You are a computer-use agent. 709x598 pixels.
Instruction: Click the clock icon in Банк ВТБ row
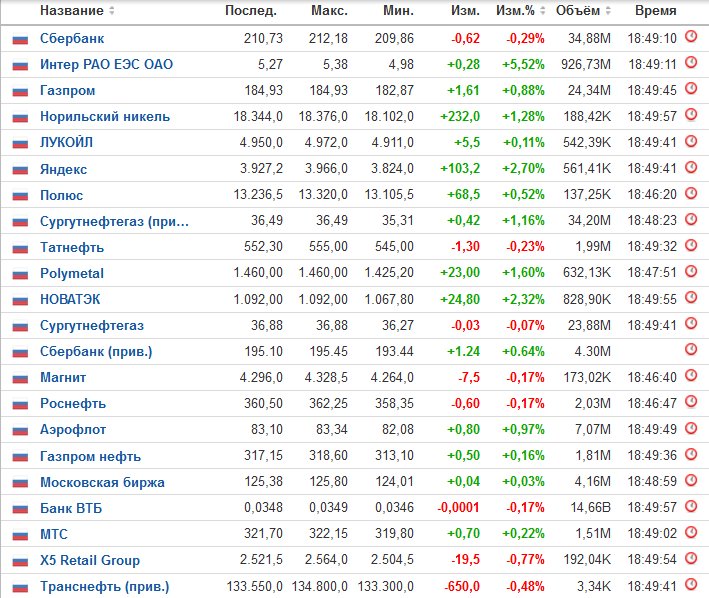pos(691,506)
